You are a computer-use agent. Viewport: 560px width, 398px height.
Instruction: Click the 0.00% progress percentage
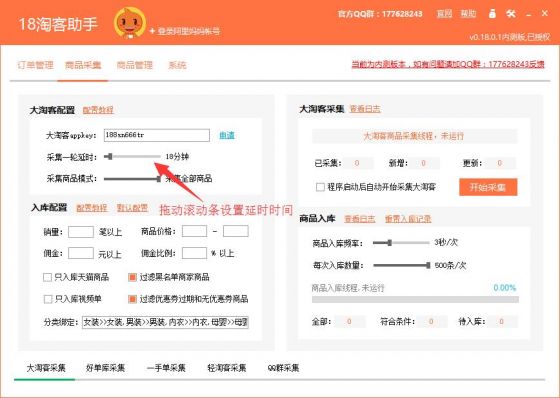coord(505,288)
